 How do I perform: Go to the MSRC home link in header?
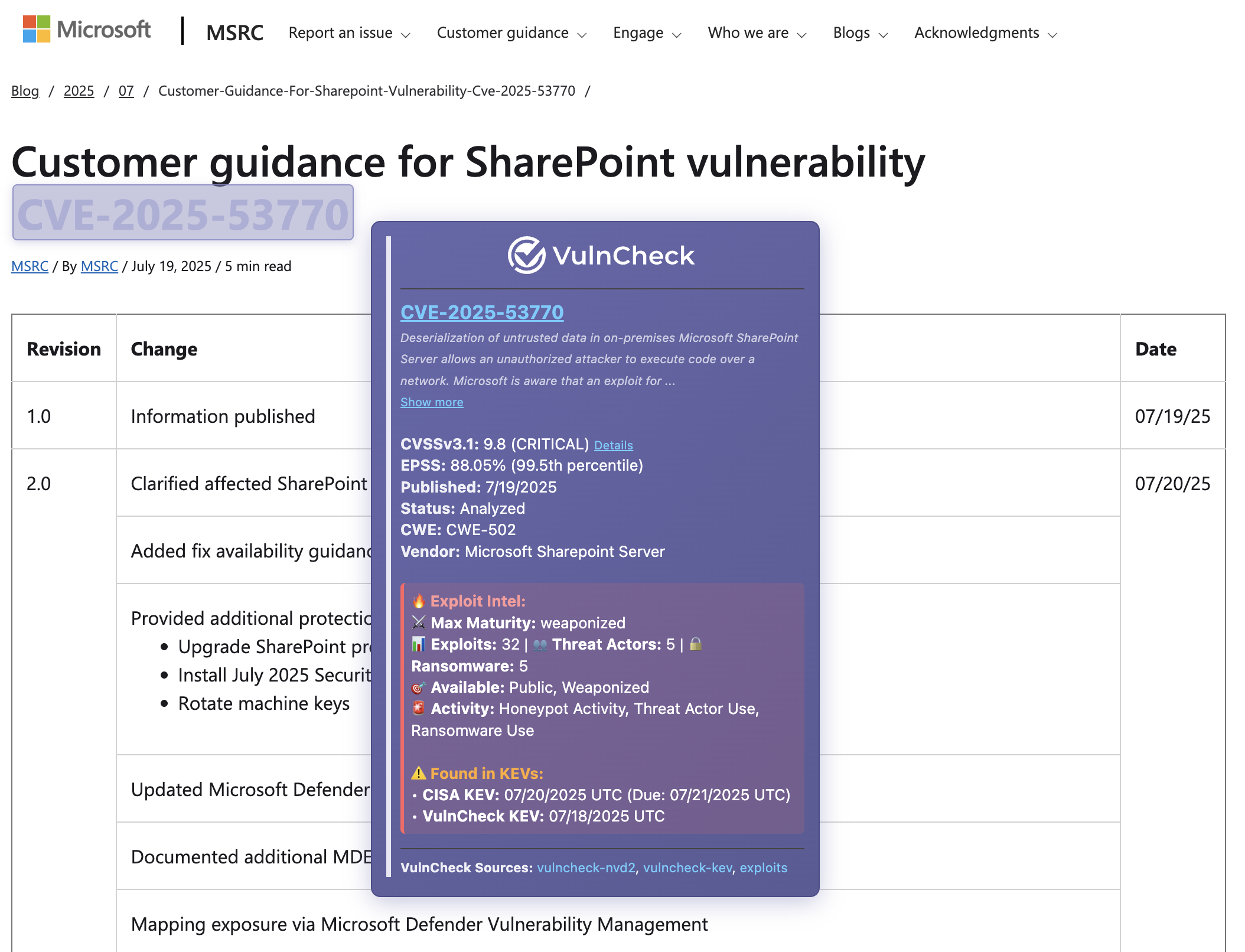click(234, 33)
